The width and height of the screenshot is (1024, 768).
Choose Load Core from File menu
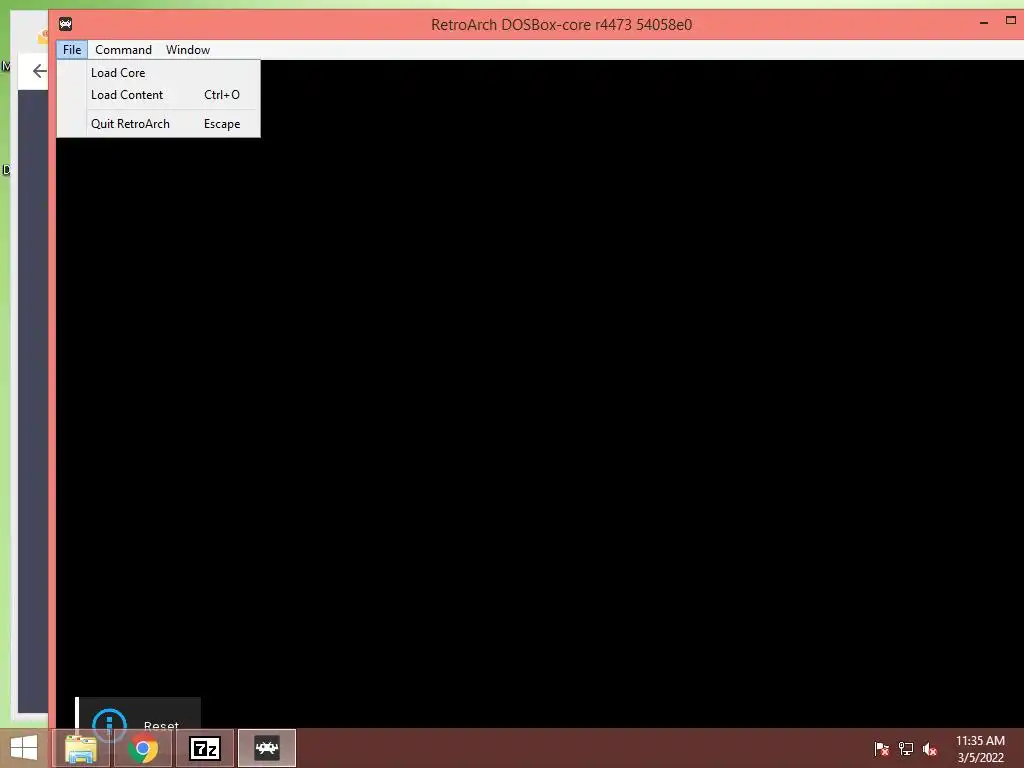pos(159,72)
